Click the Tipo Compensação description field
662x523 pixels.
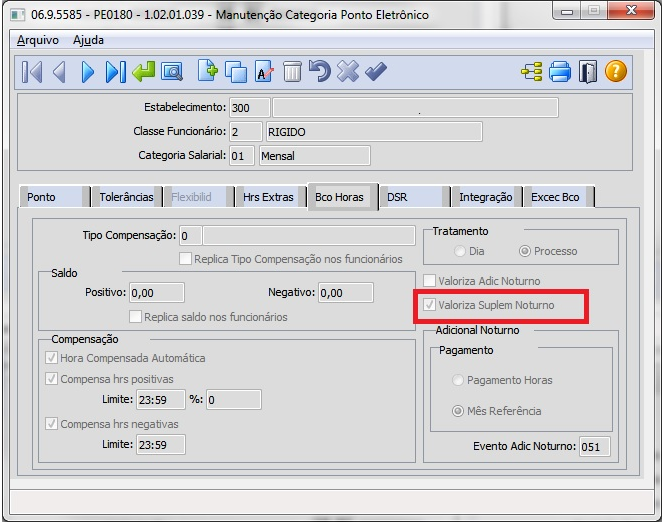point(309,236)
